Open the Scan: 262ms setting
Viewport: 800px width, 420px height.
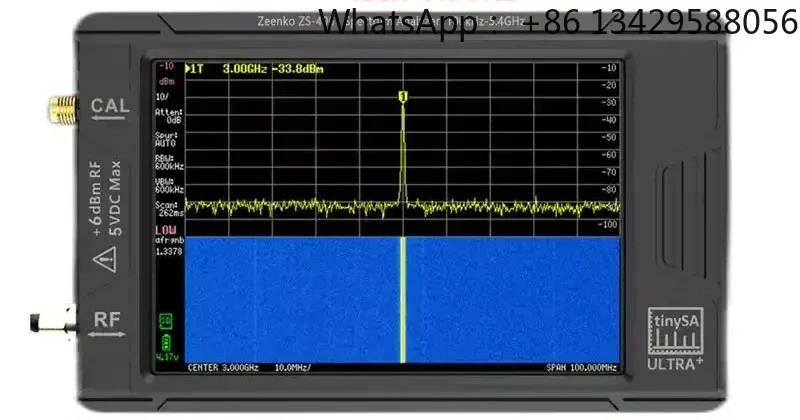pyautogui.click(x=169, y=209)
